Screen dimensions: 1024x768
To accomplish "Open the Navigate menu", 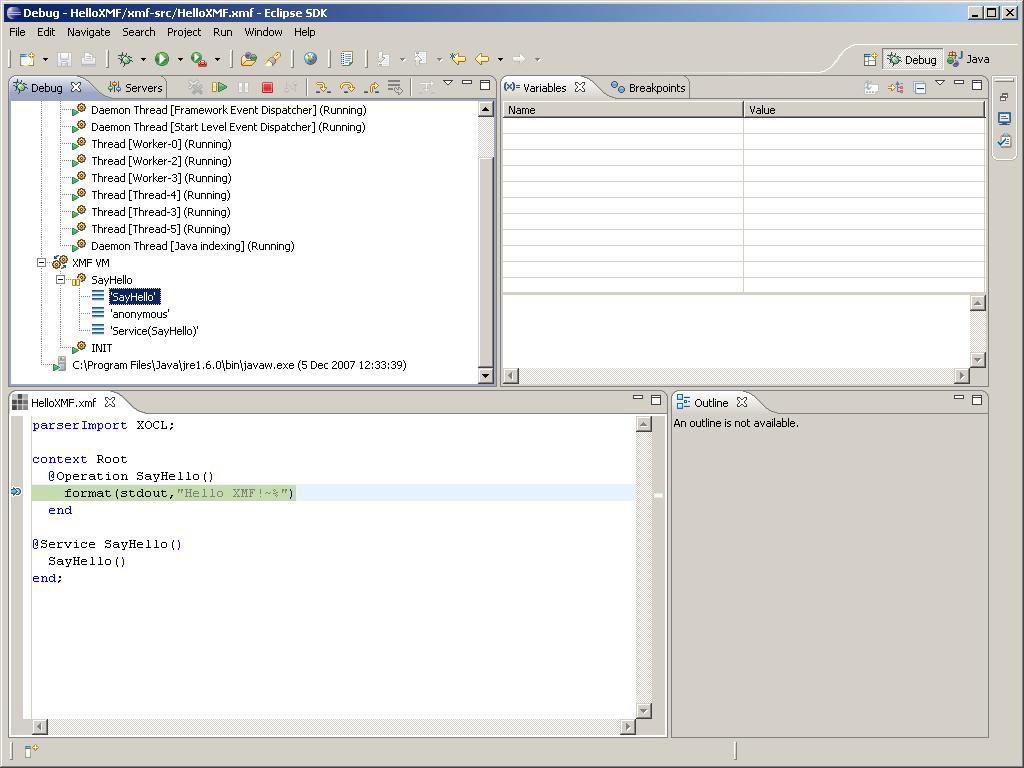I will [88, 32].
